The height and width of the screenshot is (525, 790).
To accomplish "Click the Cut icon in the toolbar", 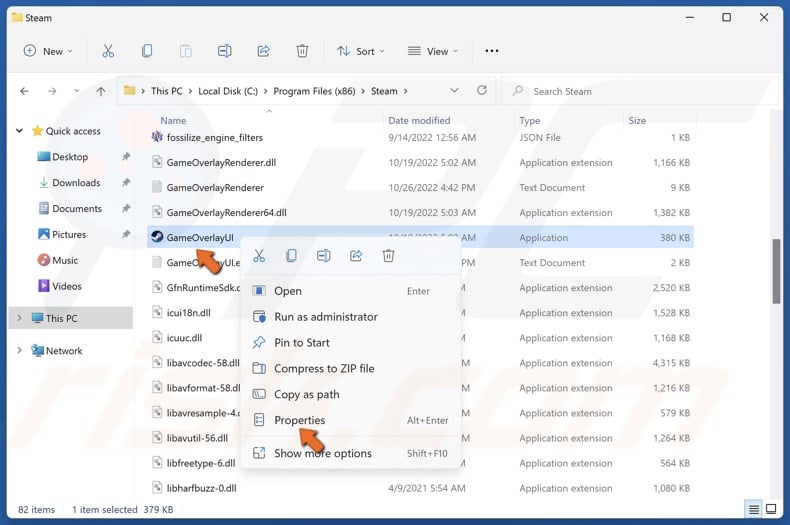I will point(108,51).
